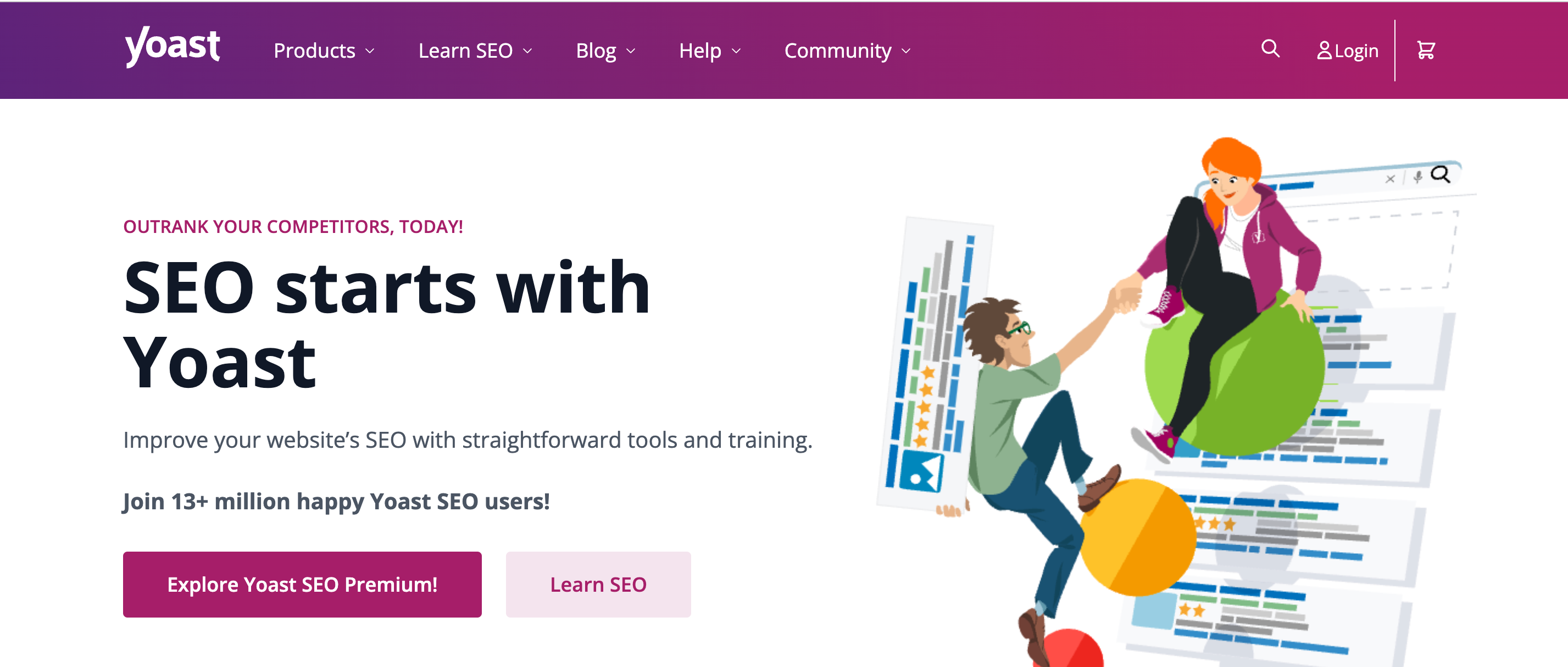Image resolution: width=1568 pixels, height=667 pixels.
Task: Click magnifier icon in illustrated search bar
Action: click(x=1439, y=175)
